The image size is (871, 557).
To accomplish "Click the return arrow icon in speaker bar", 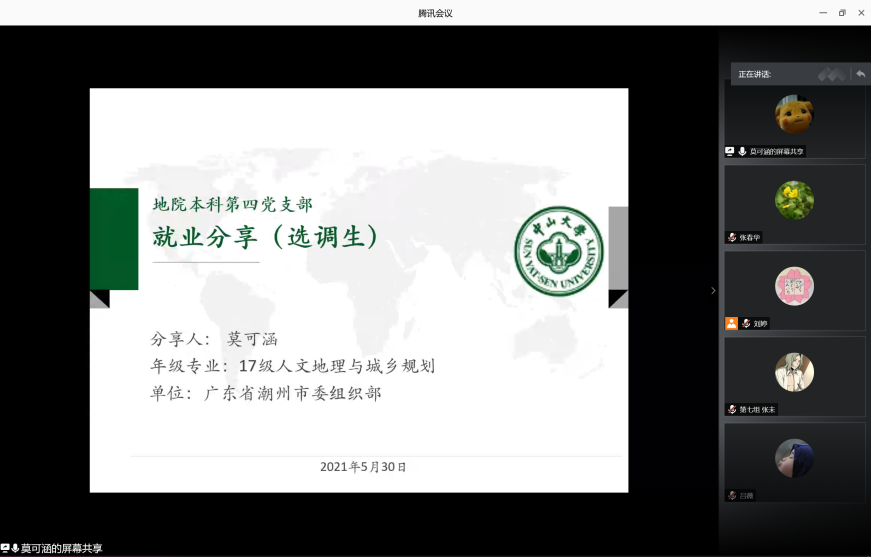I will pyautogui.click(x=860, y=74).
